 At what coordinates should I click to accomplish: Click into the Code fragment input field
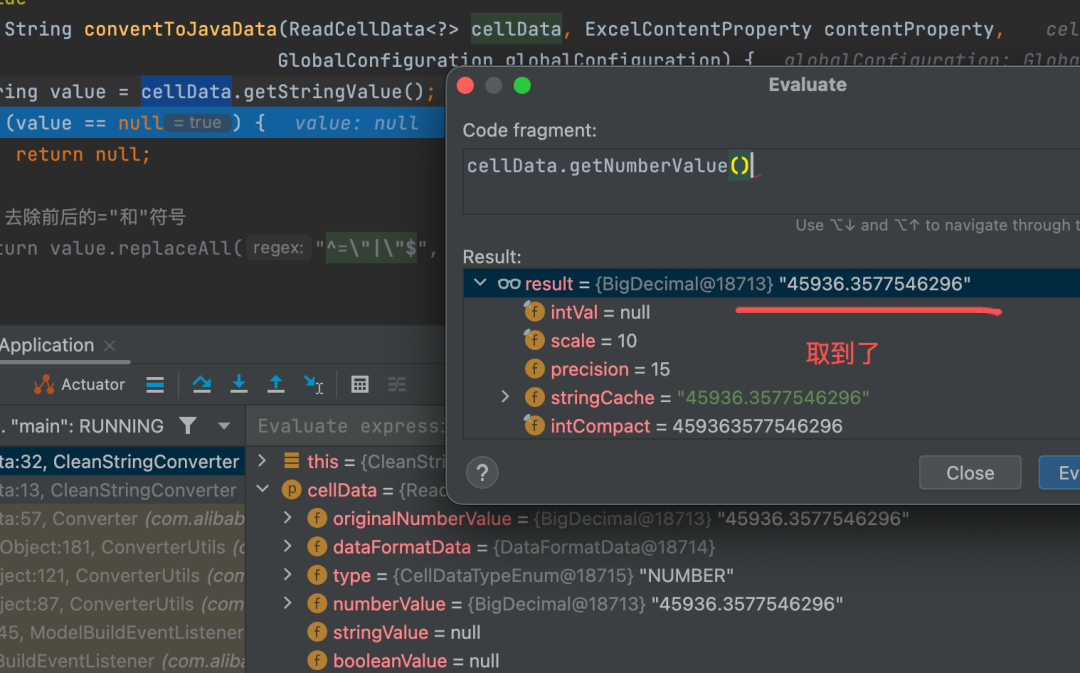[x=771, y=181]
